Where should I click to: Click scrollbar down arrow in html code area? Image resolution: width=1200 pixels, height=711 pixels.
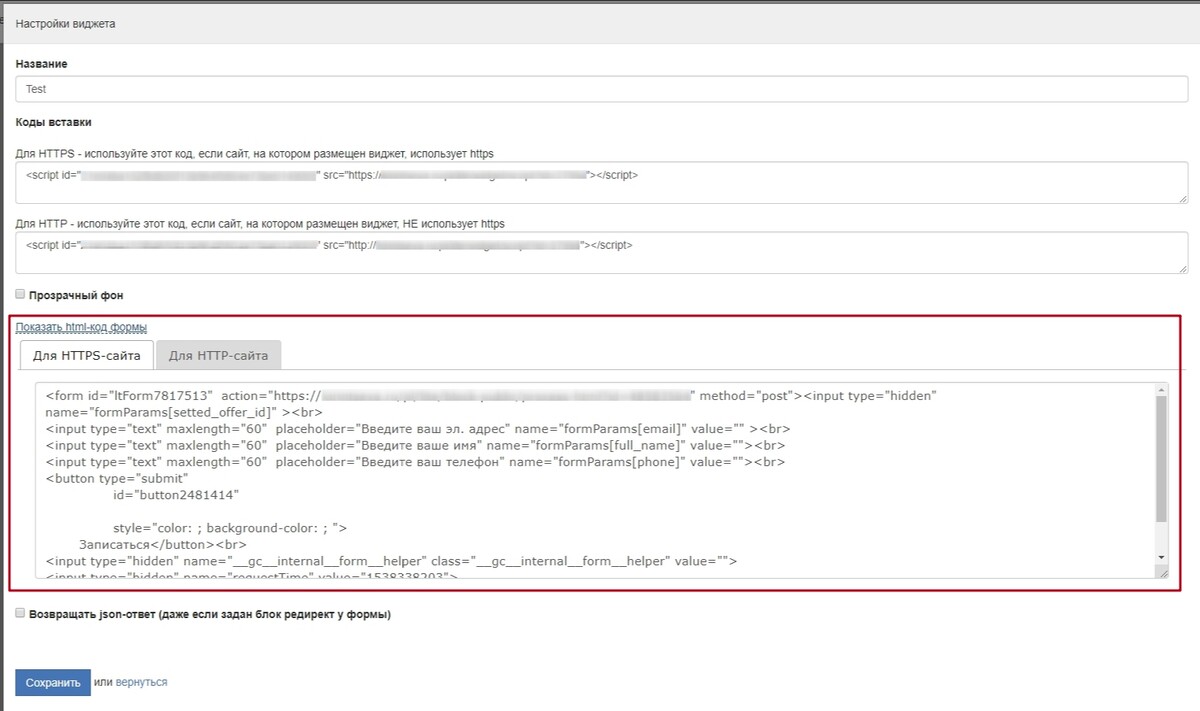coord(1161,556)
